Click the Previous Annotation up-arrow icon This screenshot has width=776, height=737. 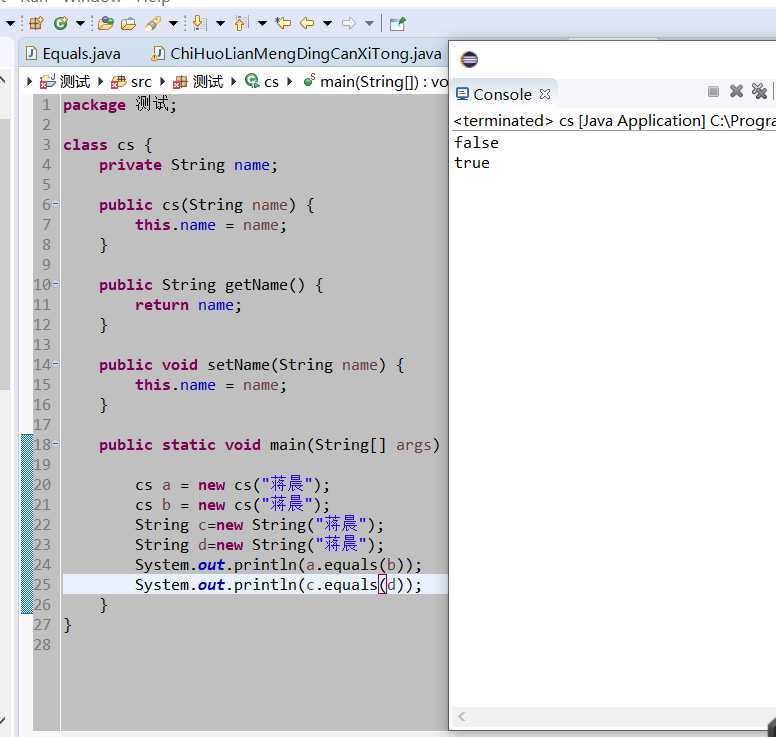tap(241, 23)
